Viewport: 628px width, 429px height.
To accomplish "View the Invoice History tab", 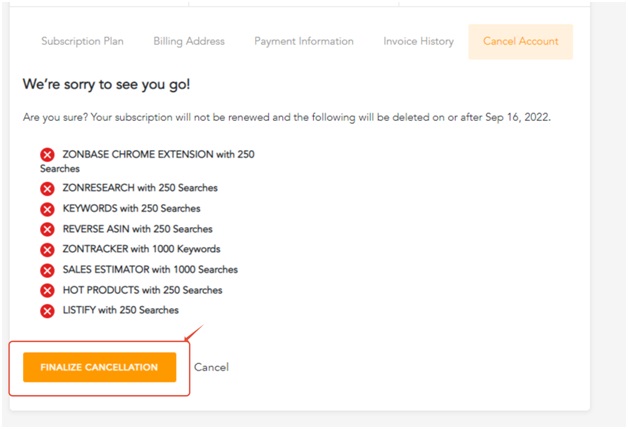I will click(x=419, y=41).
